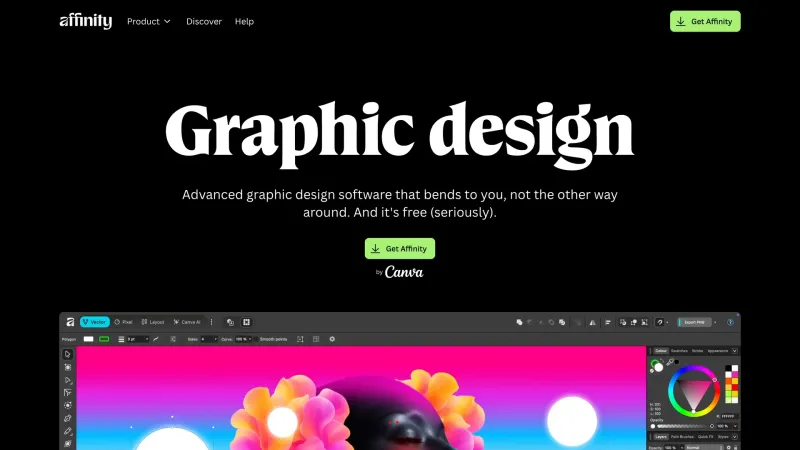
Task: Select the Move tool arrow
Action: (68, 354)
